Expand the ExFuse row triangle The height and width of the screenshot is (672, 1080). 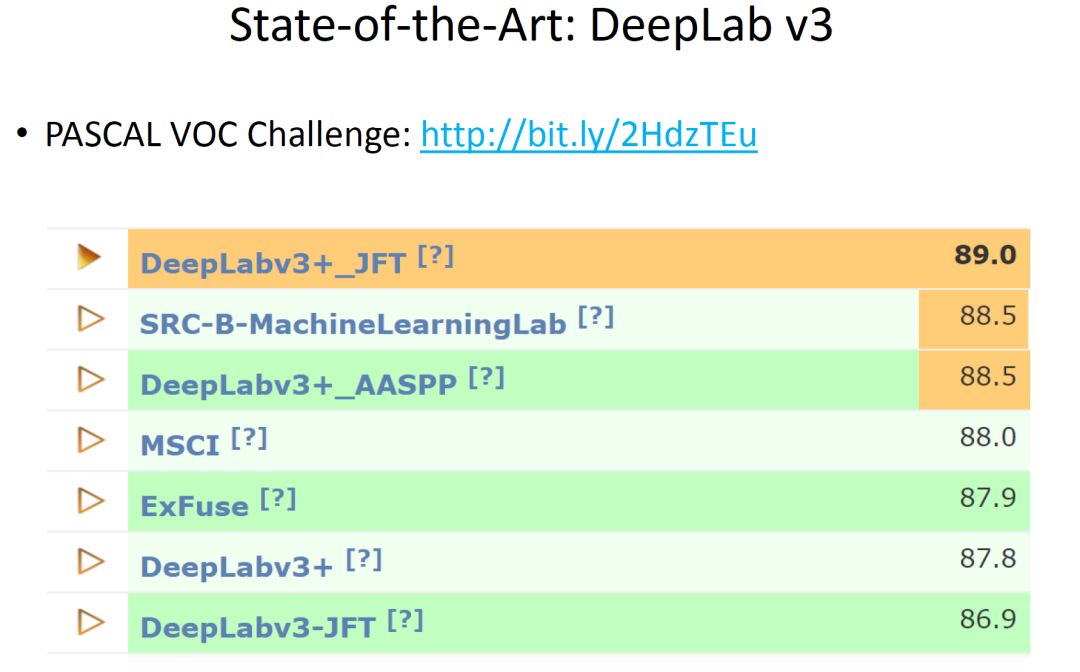(x=91, y=501)
